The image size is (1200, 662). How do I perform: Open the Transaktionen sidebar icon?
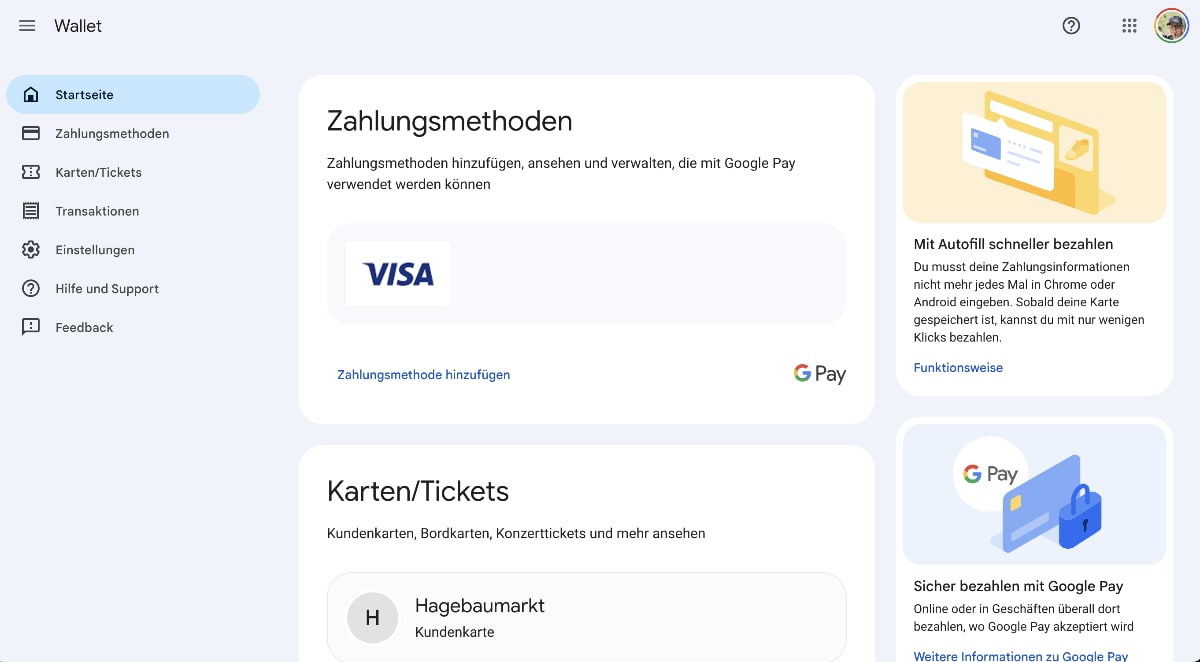pos(30,210)
